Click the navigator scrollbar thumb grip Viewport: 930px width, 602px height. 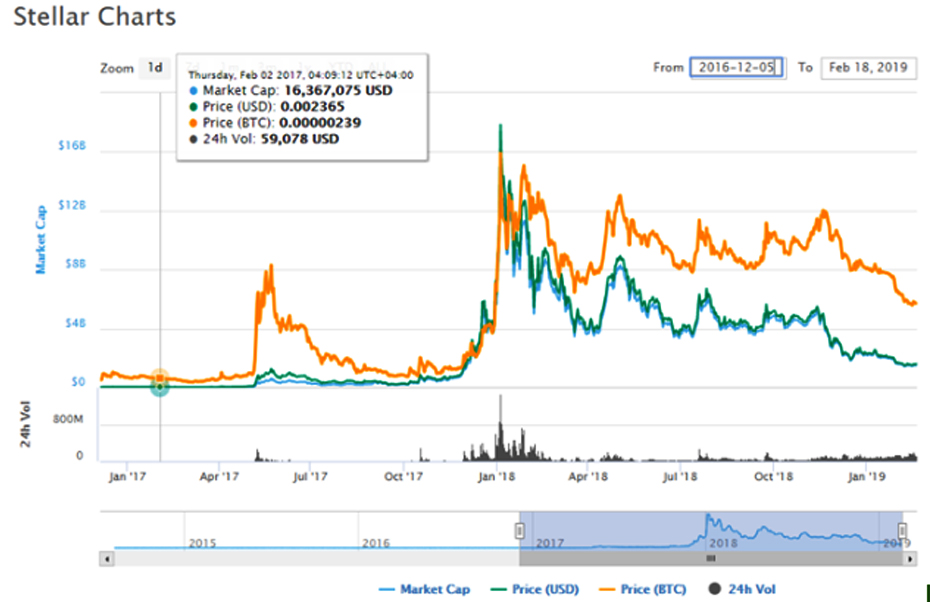point(711,559)
